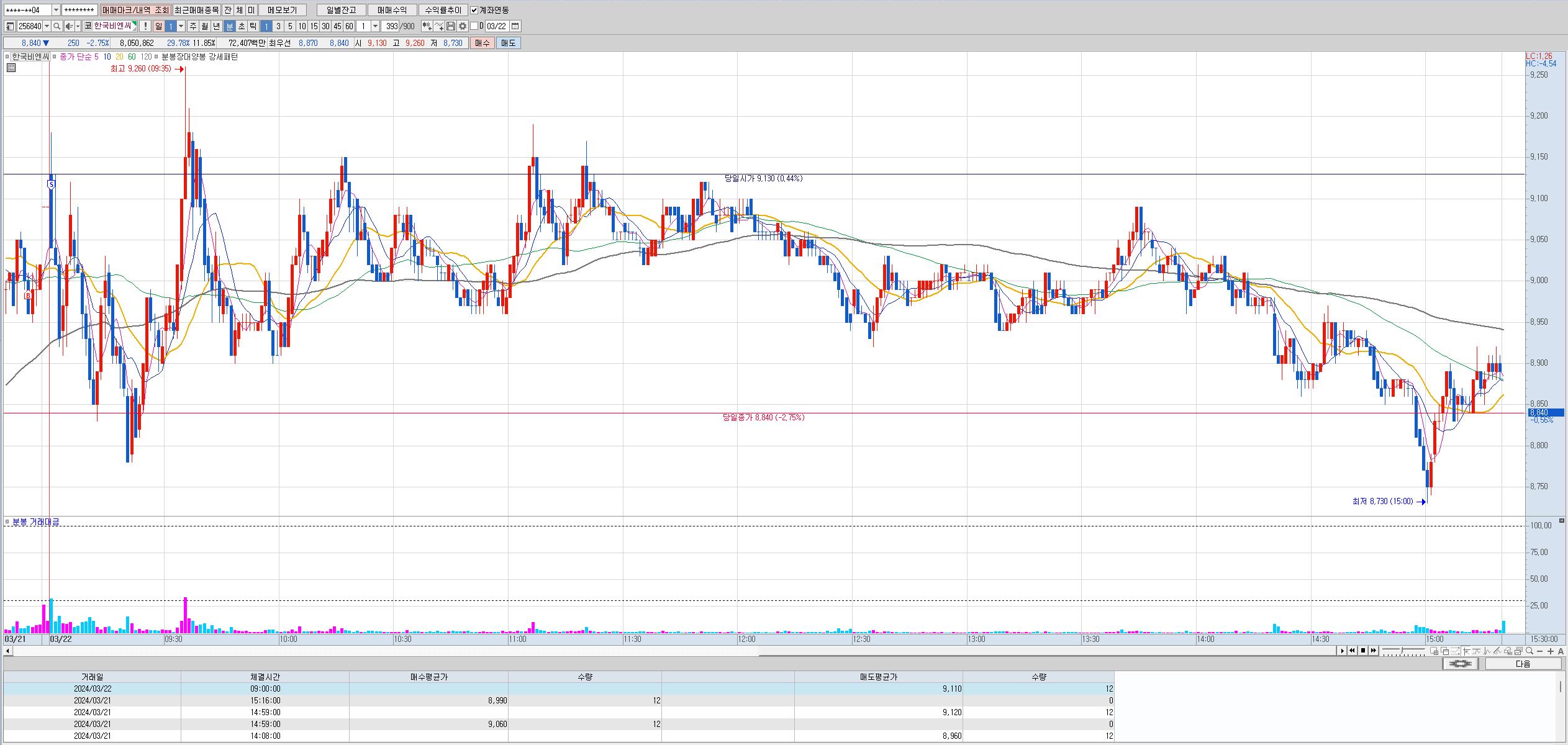Click the save chart floppy icon

451,26
